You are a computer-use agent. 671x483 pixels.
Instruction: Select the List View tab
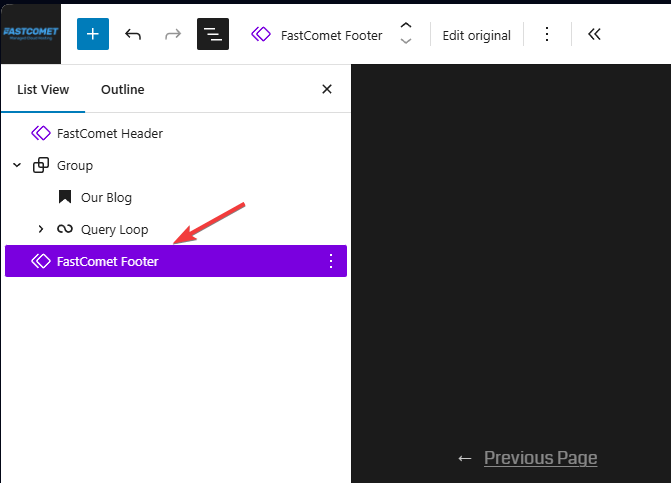coord(43,89)
